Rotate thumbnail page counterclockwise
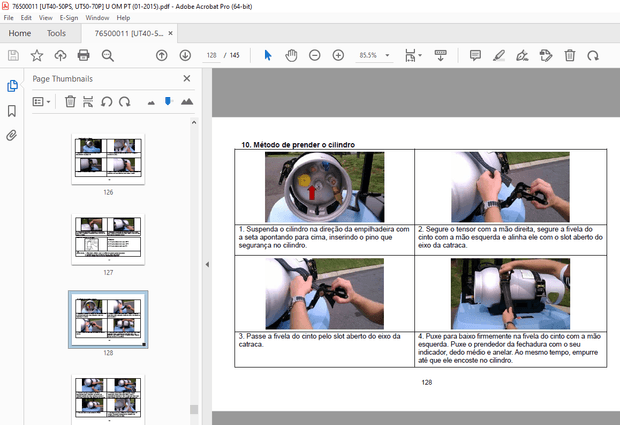Screen dimensions: 620x425 tap(106, 102)
